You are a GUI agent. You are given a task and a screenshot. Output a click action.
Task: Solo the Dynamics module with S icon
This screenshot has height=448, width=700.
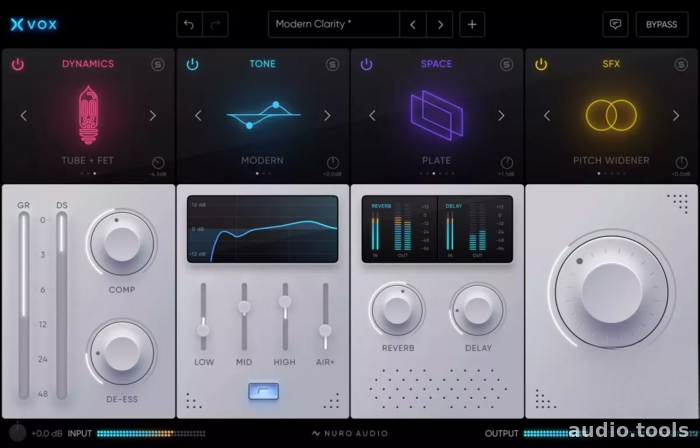pos(158,65)
